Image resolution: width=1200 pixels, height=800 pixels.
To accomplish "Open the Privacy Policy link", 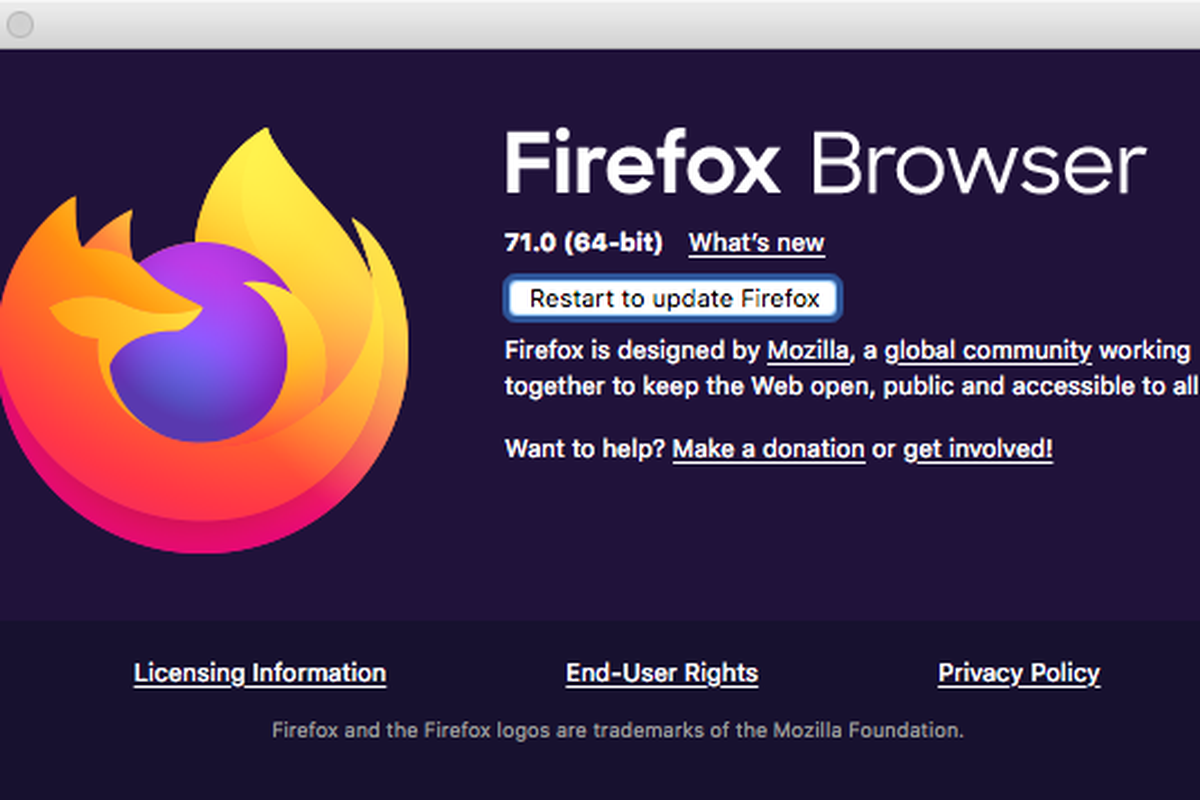I will pyautogui.click(x=1019, y=673).
